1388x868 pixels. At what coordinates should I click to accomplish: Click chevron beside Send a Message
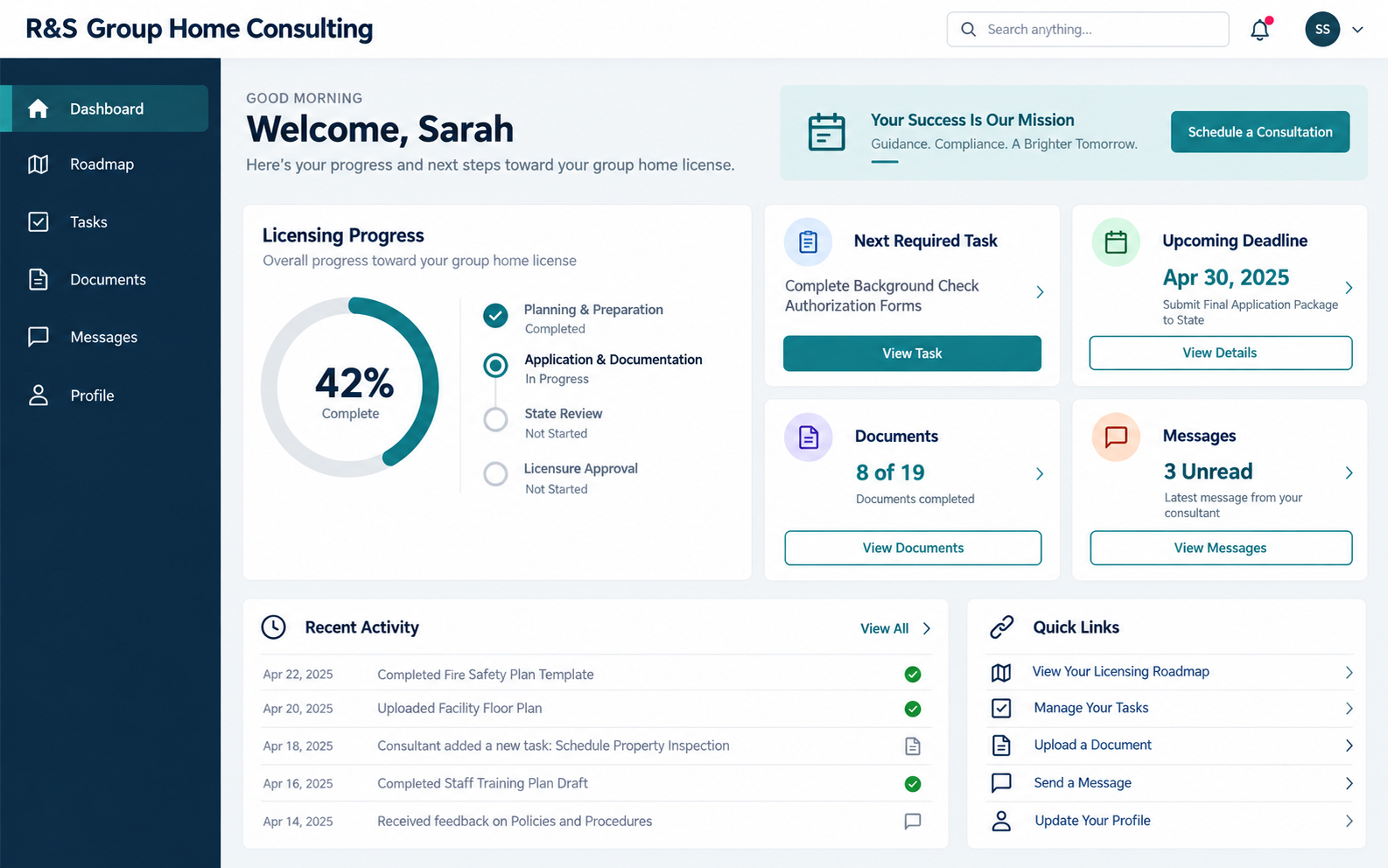[1349, 784]
